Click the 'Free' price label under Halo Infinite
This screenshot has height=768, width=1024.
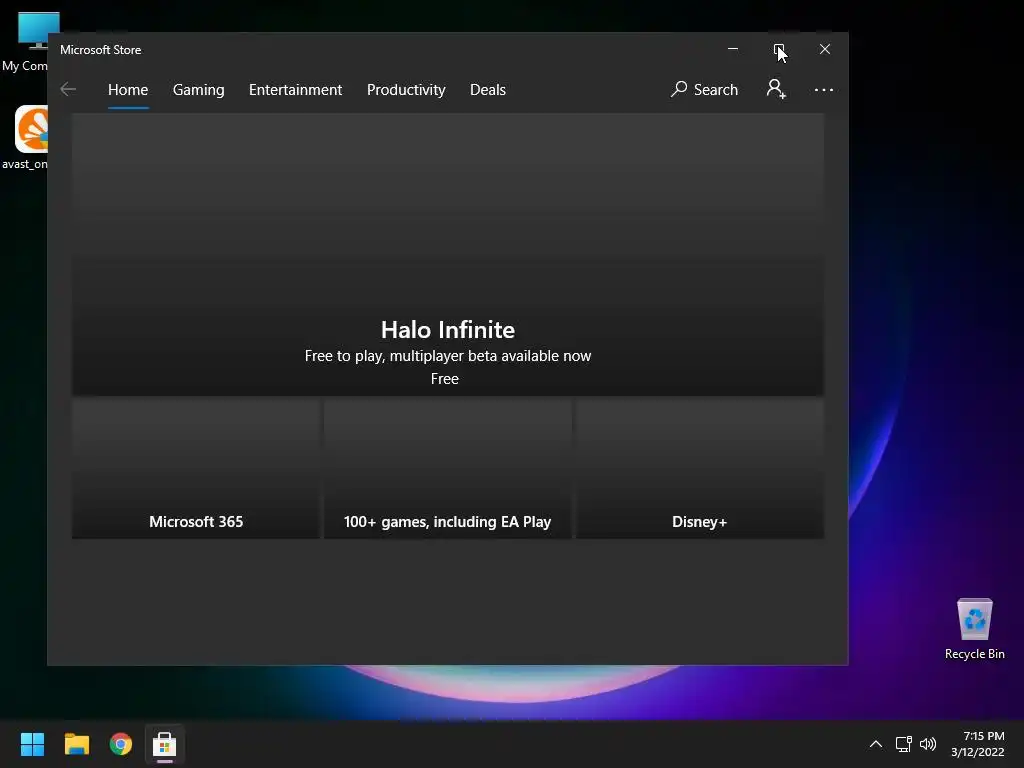click(445, 379)
